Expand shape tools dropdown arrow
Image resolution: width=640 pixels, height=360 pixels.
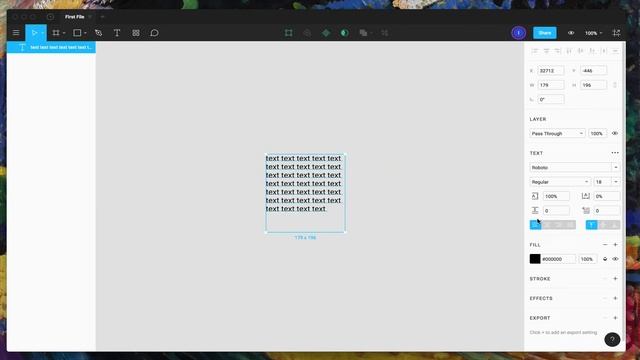click(x=85, y=33)
